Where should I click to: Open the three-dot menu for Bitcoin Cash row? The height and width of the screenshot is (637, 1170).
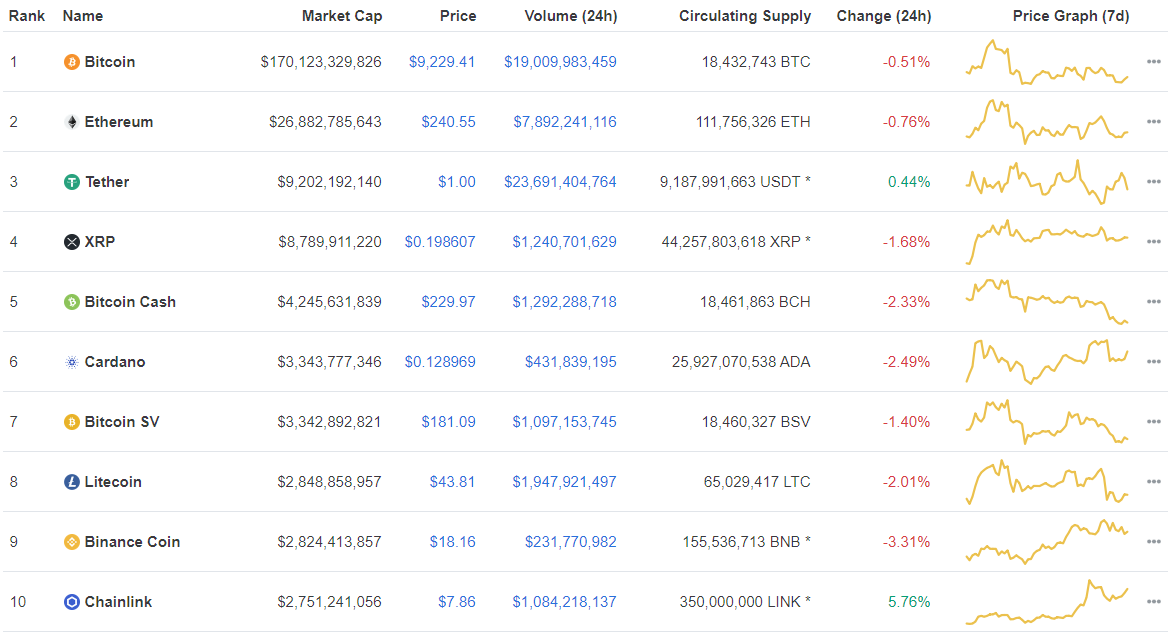(1154, 302)
